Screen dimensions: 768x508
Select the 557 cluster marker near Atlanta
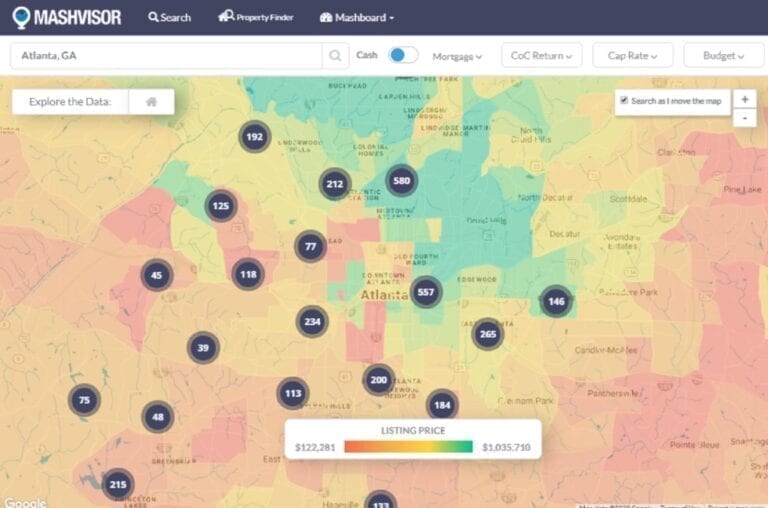[x=426, y=292]
